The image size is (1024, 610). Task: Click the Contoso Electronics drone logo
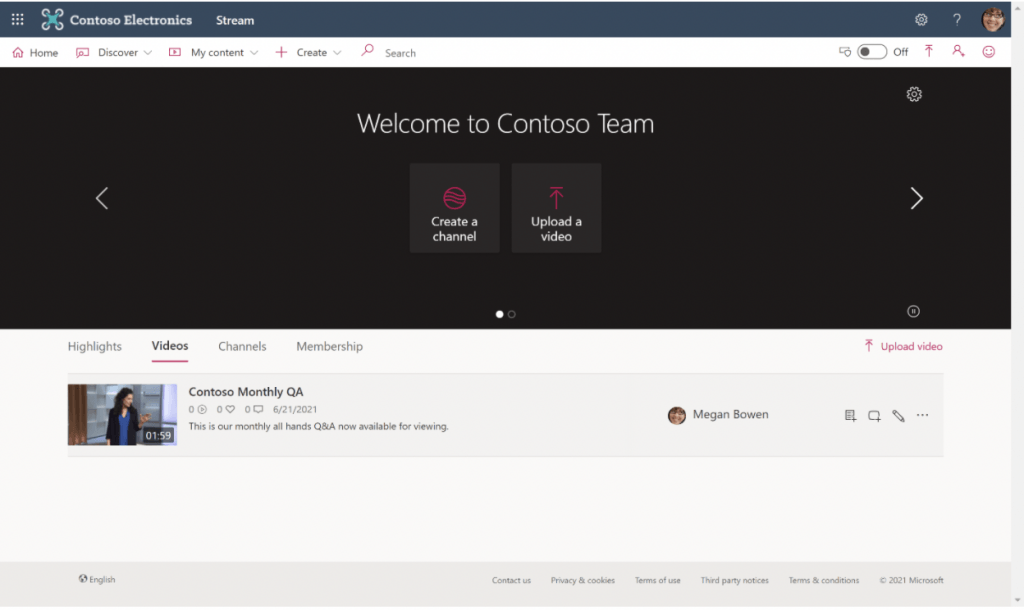(52, 20)
